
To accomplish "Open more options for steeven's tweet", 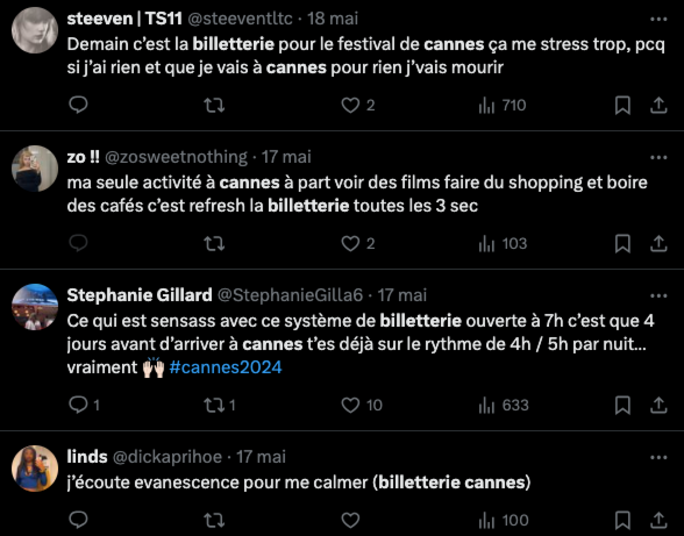I will coord(658,19).
